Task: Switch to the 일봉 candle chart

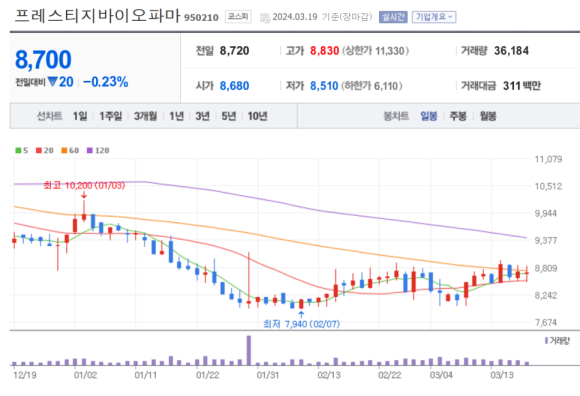Action: click(x=429, y=116)
